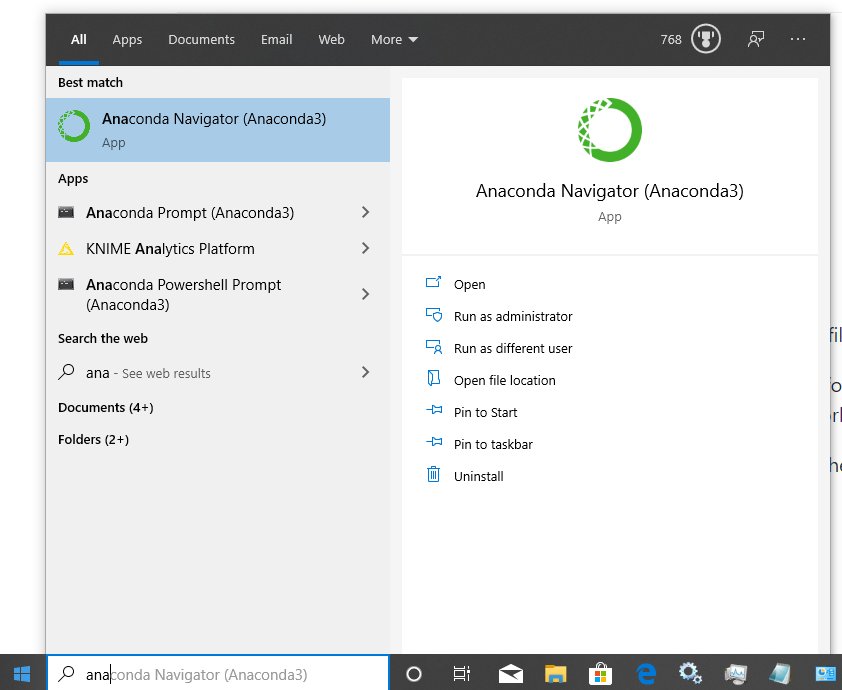Choose Open in the preview actions
The height and width of the screenshot is (690, 842).
pyautogui.click(x=469, y=284)
